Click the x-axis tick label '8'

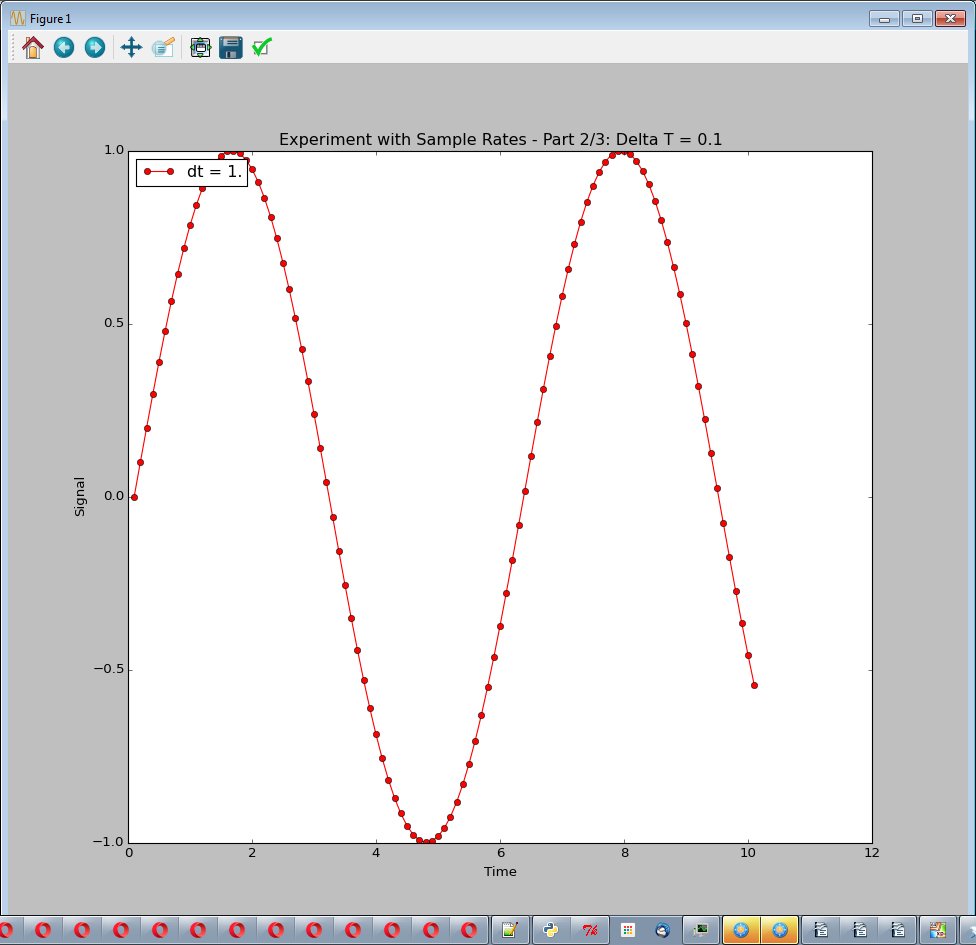624,853
